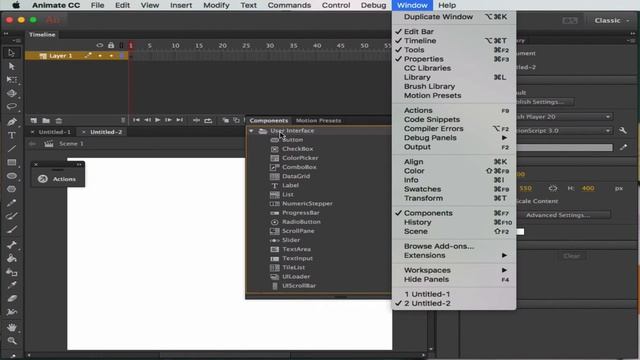This screenshot has height=360, width=640.
Task: Click the Delete layer trash icon
Action: point(59,121)
